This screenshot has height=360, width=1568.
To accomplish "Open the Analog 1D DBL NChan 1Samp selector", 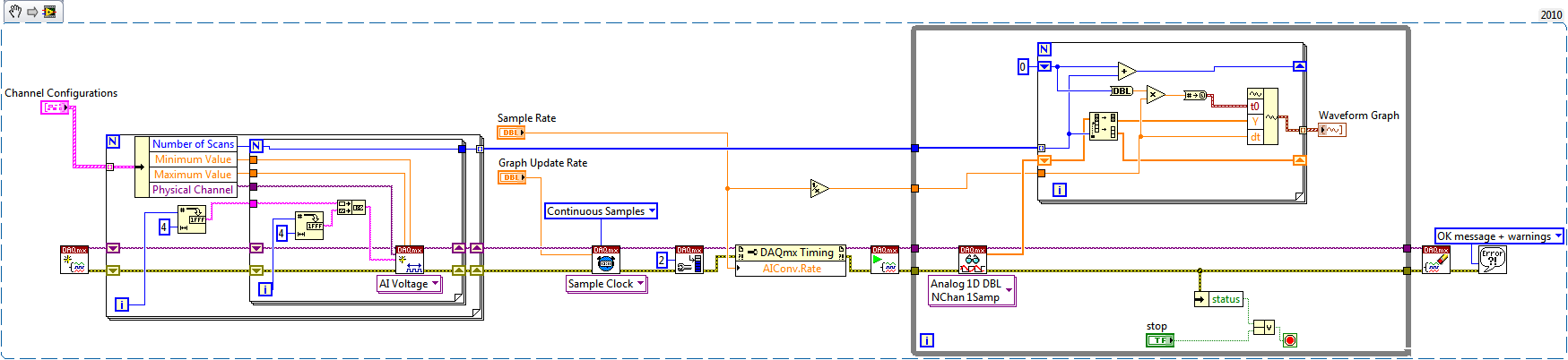I will coord(972,291).
